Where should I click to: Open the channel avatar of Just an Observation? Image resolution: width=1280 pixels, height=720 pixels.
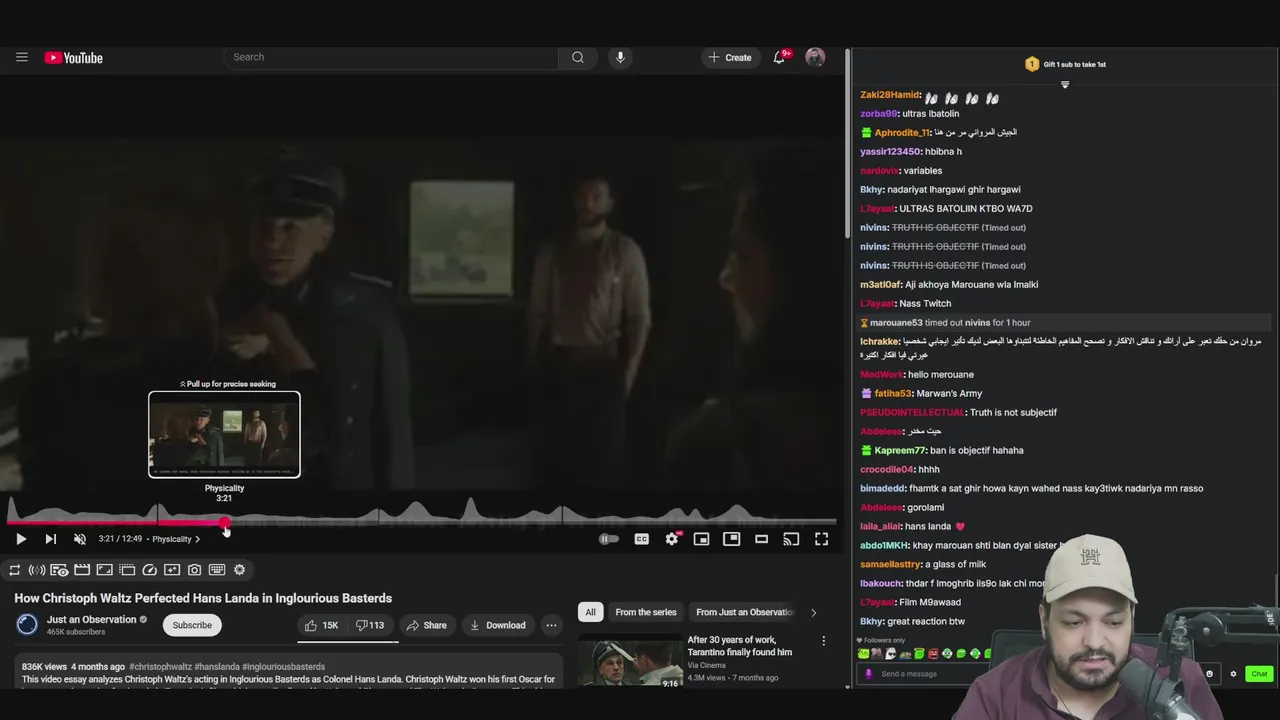[27, 625]
